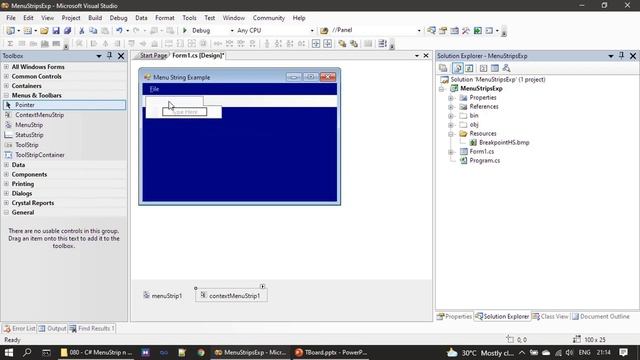This screenshot has width=640, height=360.
Task: Click the Open File toolbar icon
Action: click(x=44, y=31)
